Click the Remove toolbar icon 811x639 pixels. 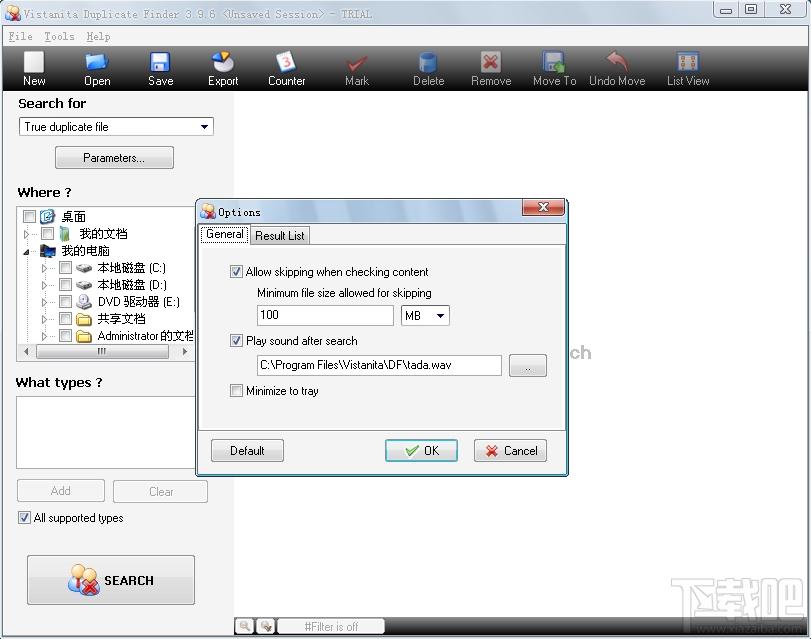(490, 62)
